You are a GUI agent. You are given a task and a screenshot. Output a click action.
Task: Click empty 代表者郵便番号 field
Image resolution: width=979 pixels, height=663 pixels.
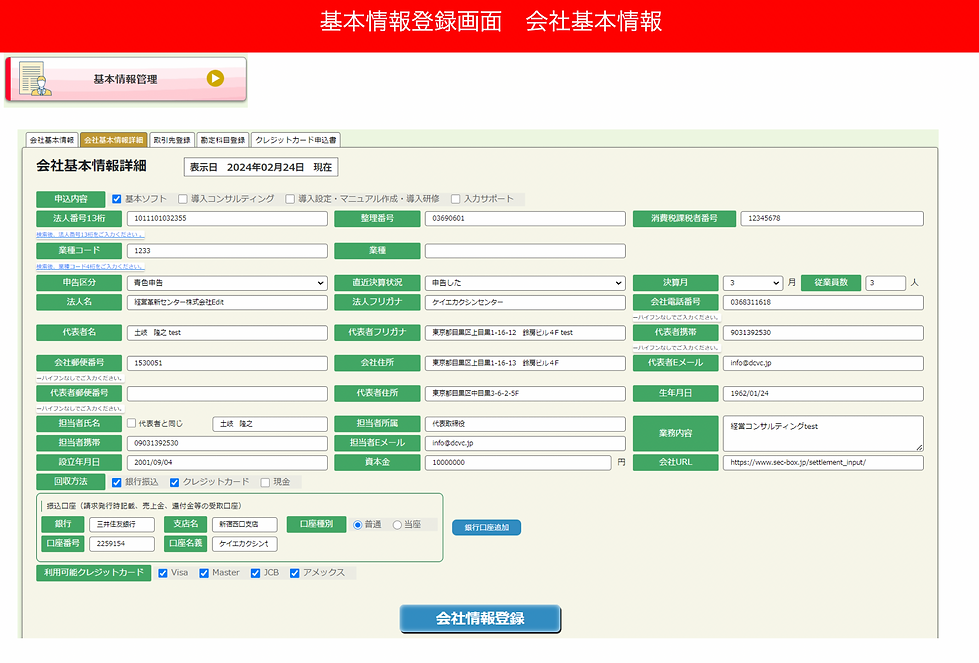(227, 394)
